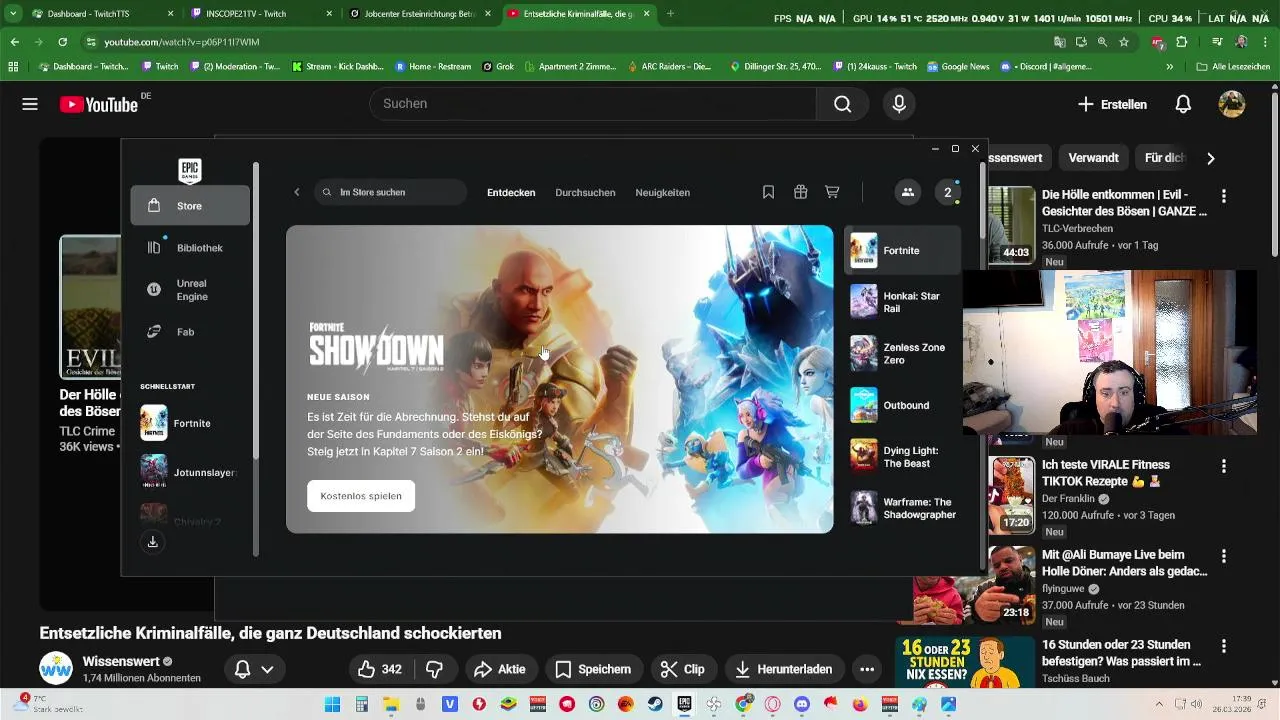Click Kostenlos spielen button
1280x720 pixels.
[361, 496]
